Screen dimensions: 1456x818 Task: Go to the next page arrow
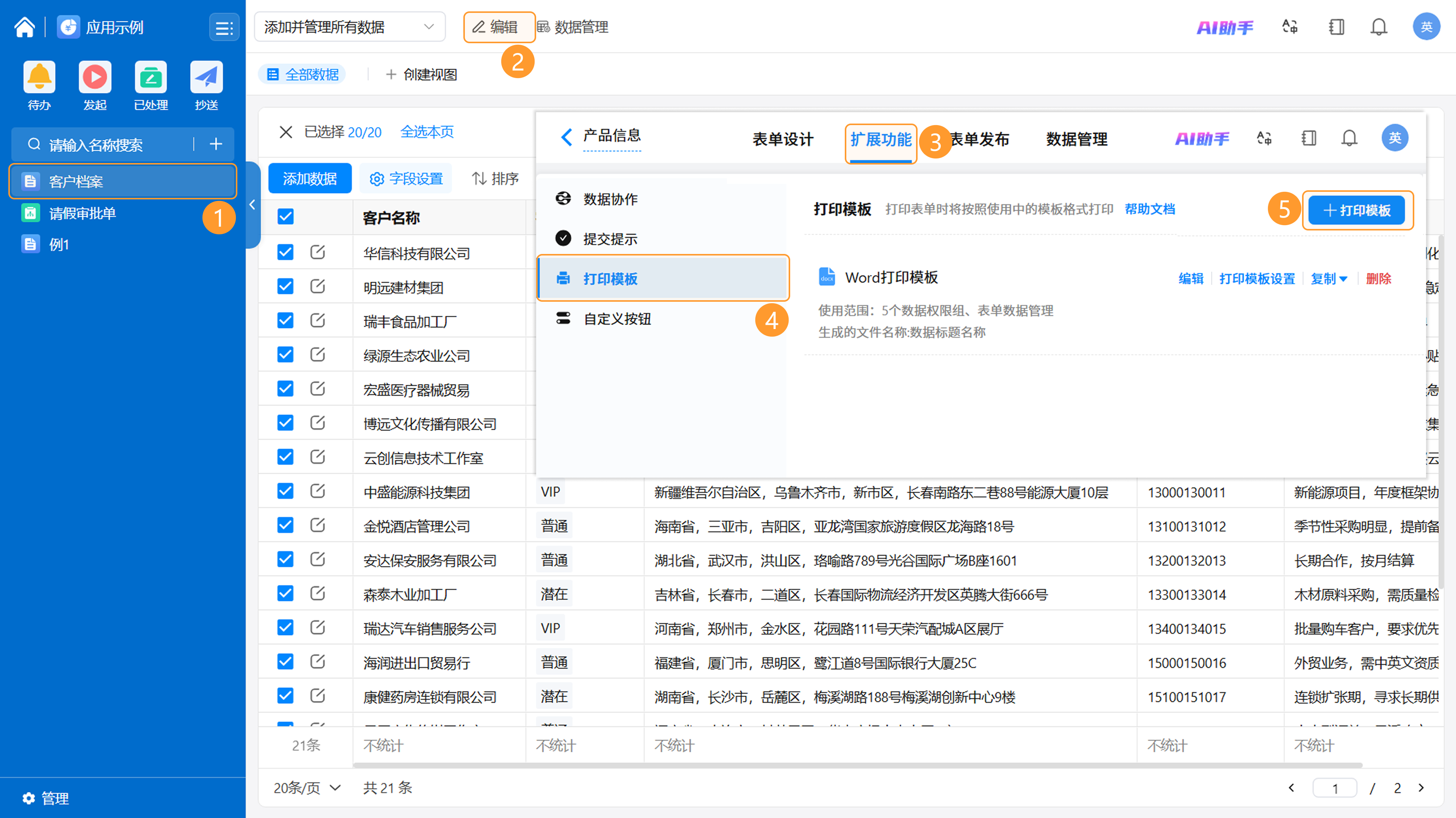(x=1421, y=788)
